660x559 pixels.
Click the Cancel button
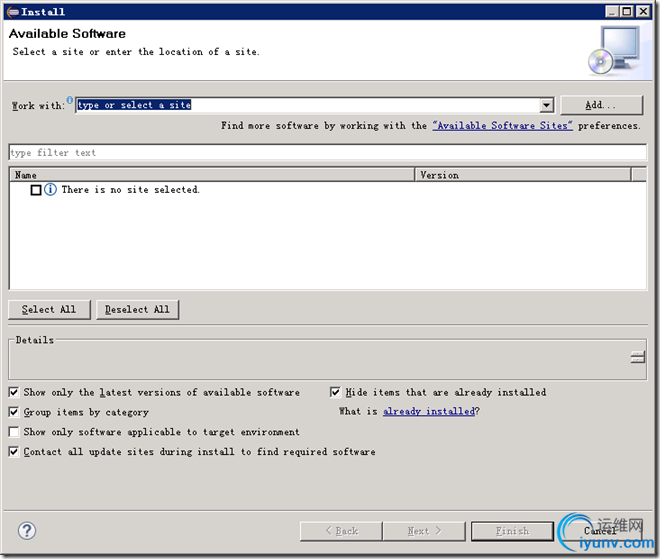tap(601, 531)
